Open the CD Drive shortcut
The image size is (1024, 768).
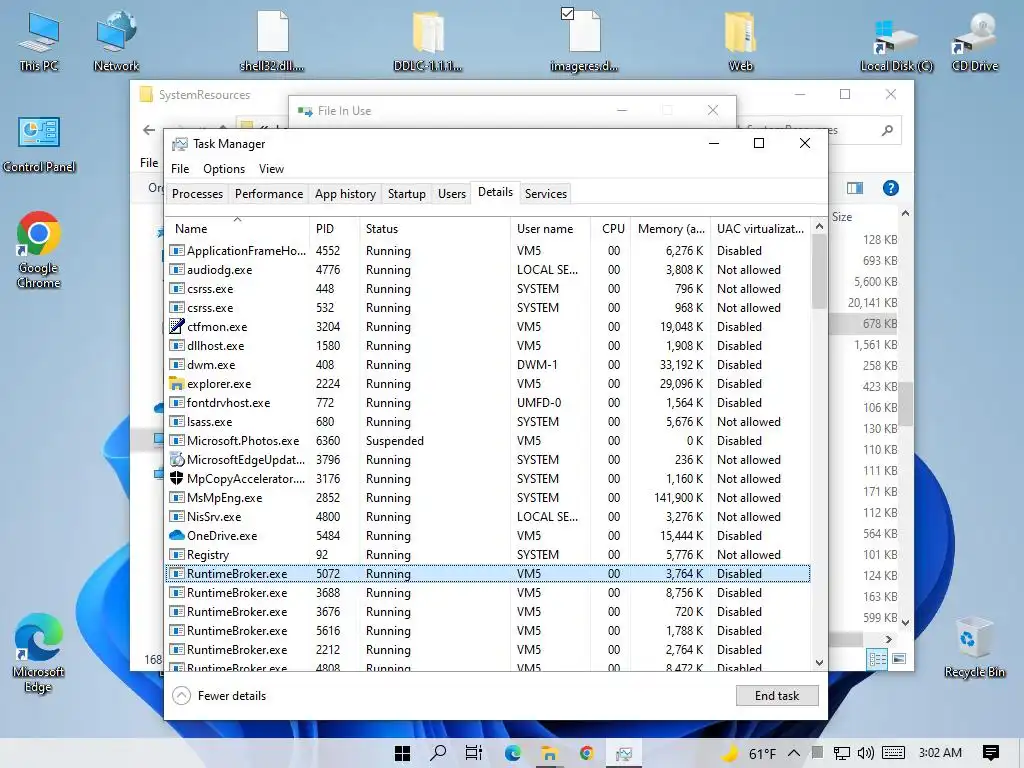[975, 40]
